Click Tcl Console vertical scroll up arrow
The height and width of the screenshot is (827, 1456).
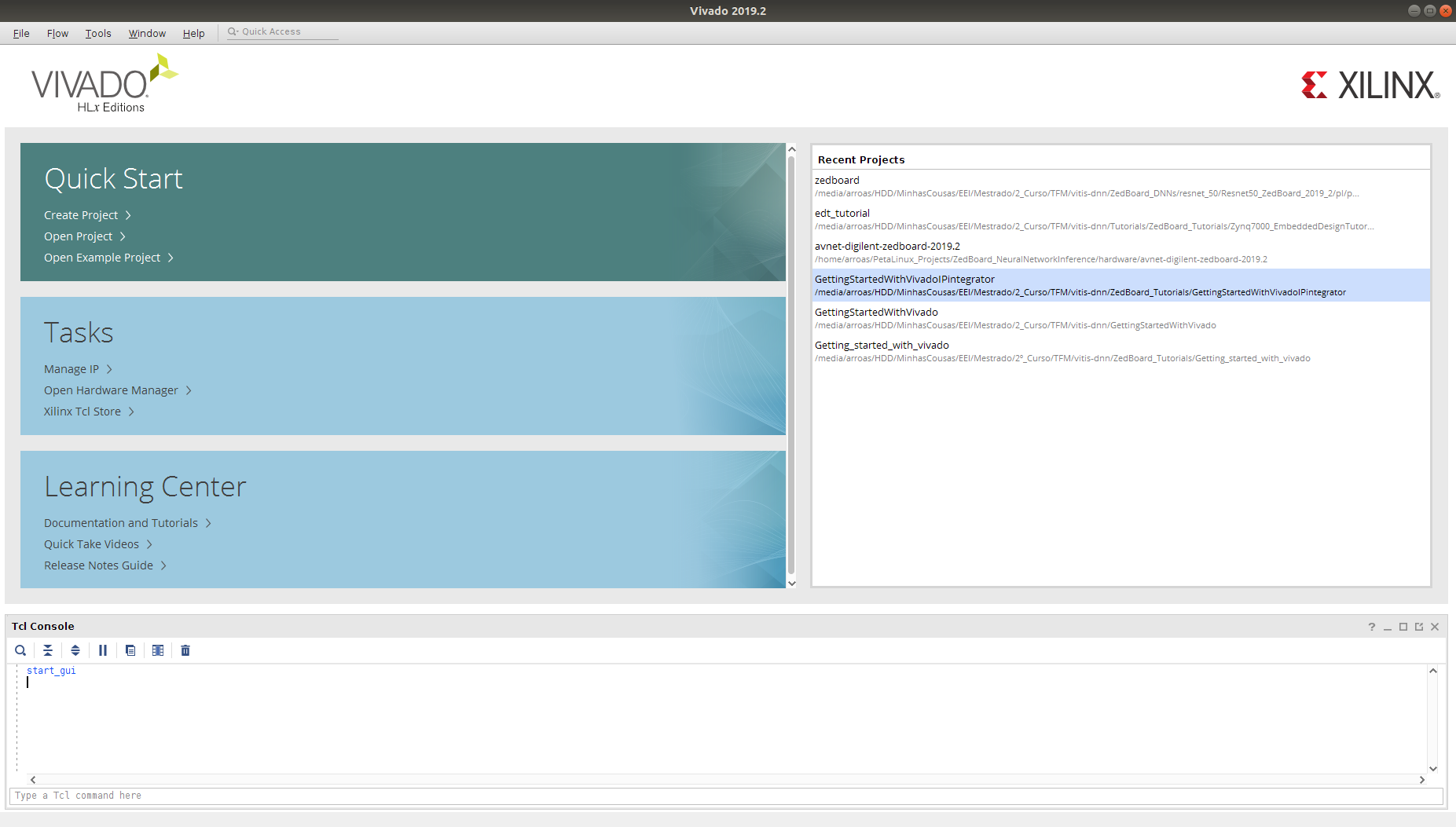tap(1433, 671)
